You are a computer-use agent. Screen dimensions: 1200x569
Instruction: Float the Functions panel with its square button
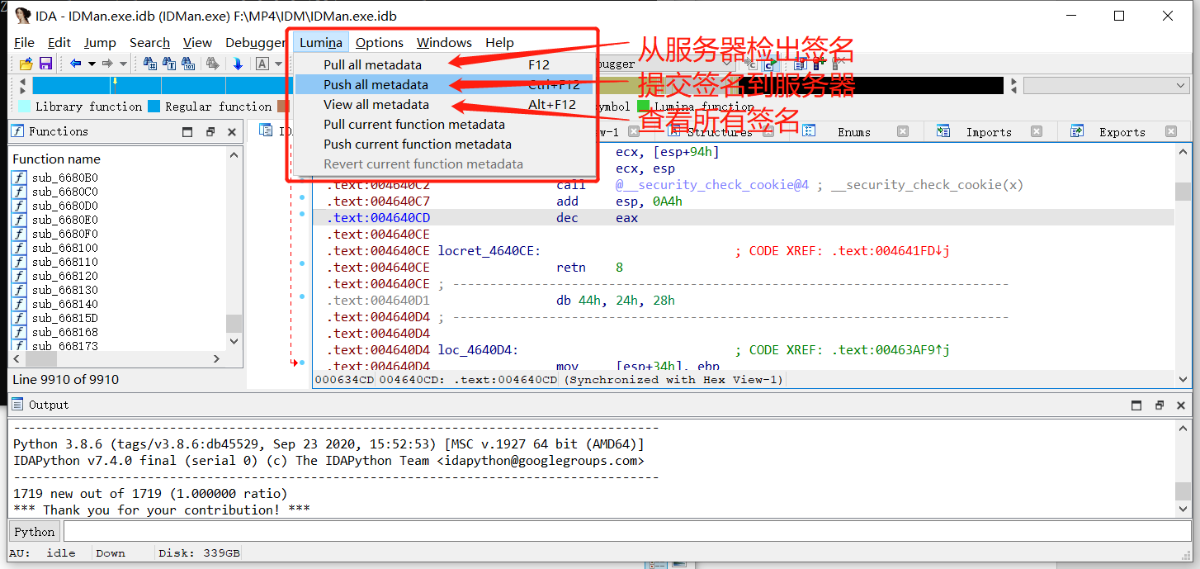(x=187, y=132)
